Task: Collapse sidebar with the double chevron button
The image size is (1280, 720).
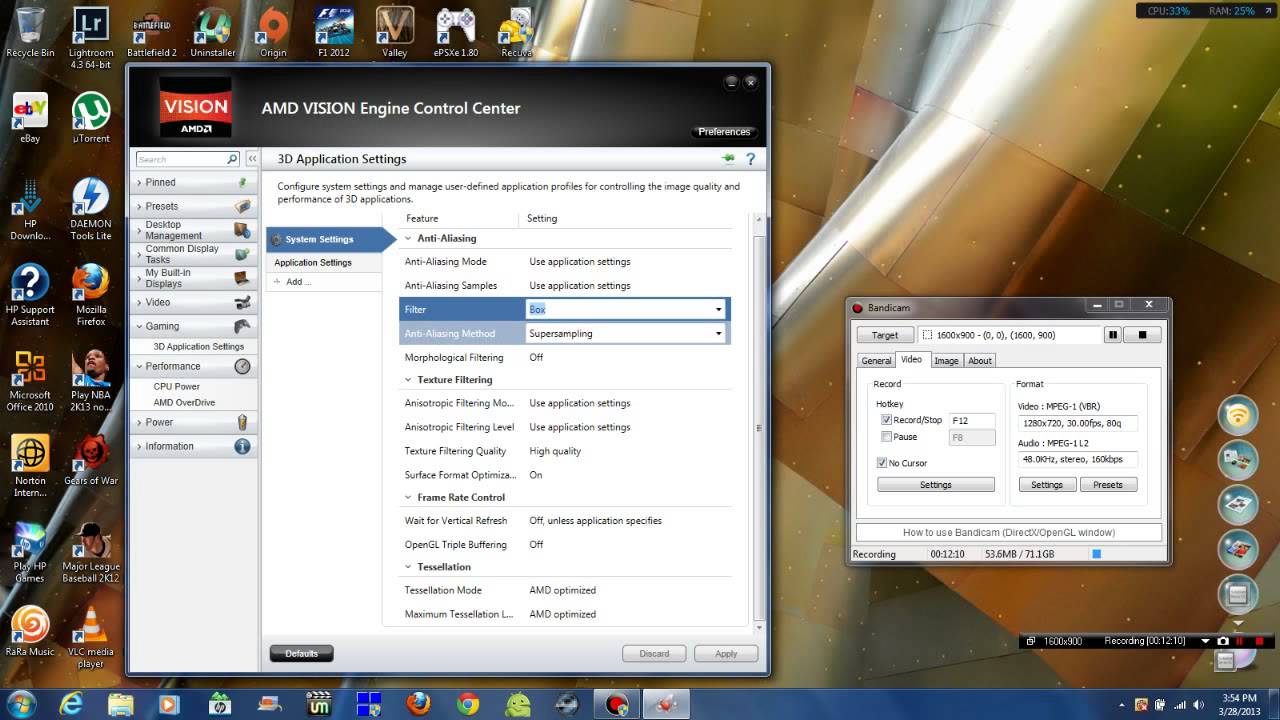Action: click(253, 159)
